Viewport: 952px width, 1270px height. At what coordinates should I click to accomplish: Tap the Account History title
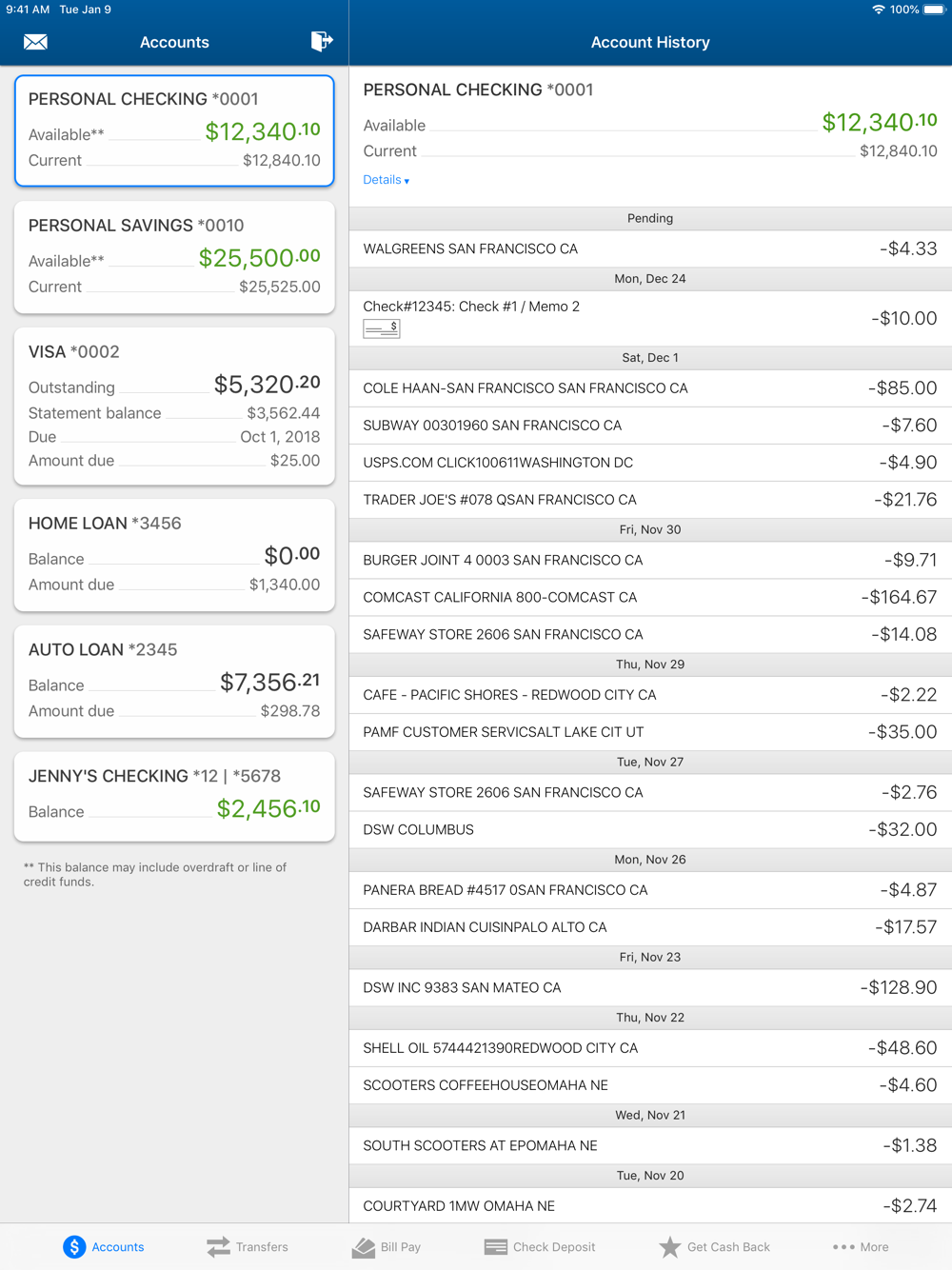click(x=650, y=42)
